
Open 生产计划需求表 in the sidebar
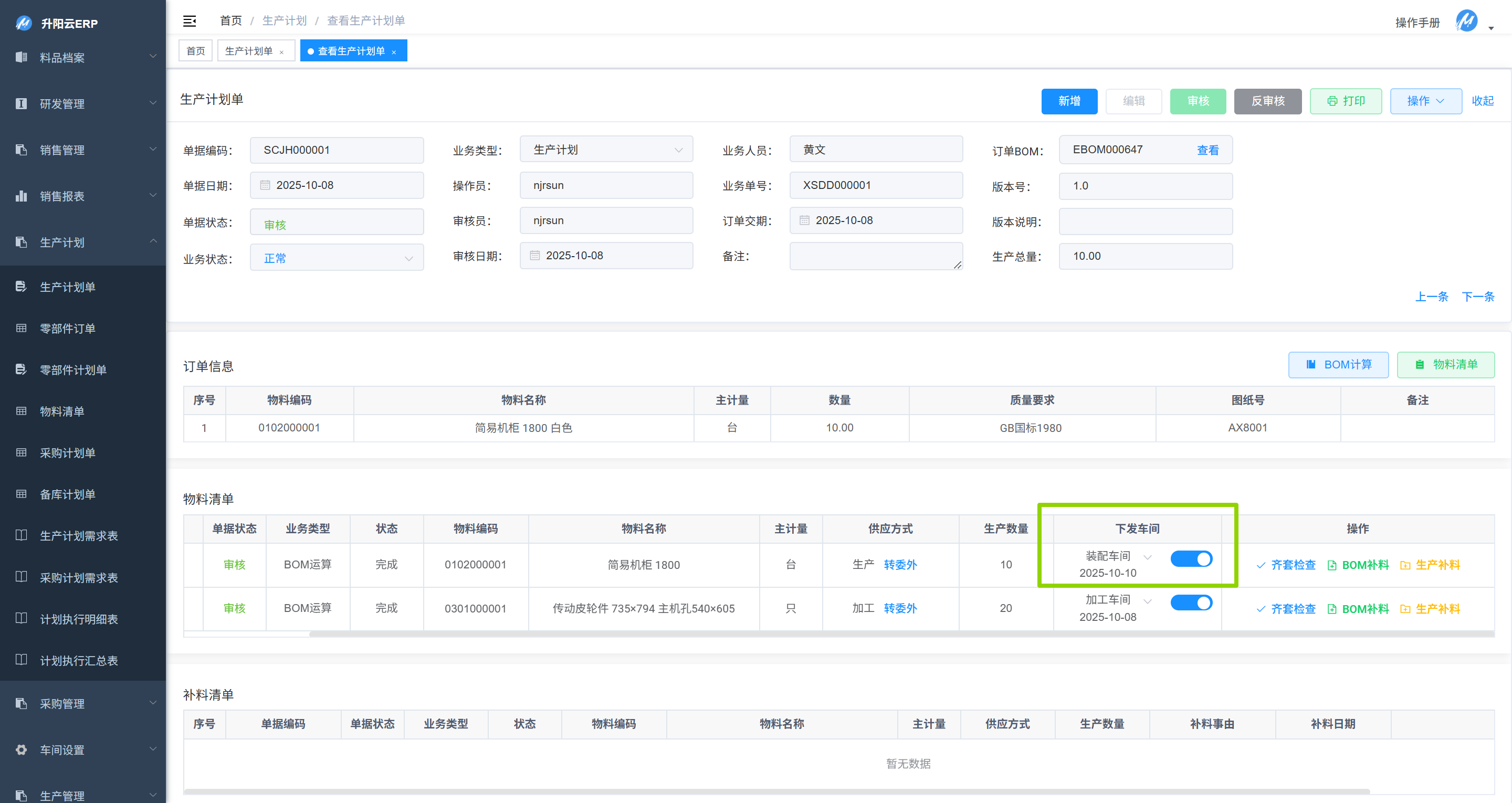click(79, 535)
